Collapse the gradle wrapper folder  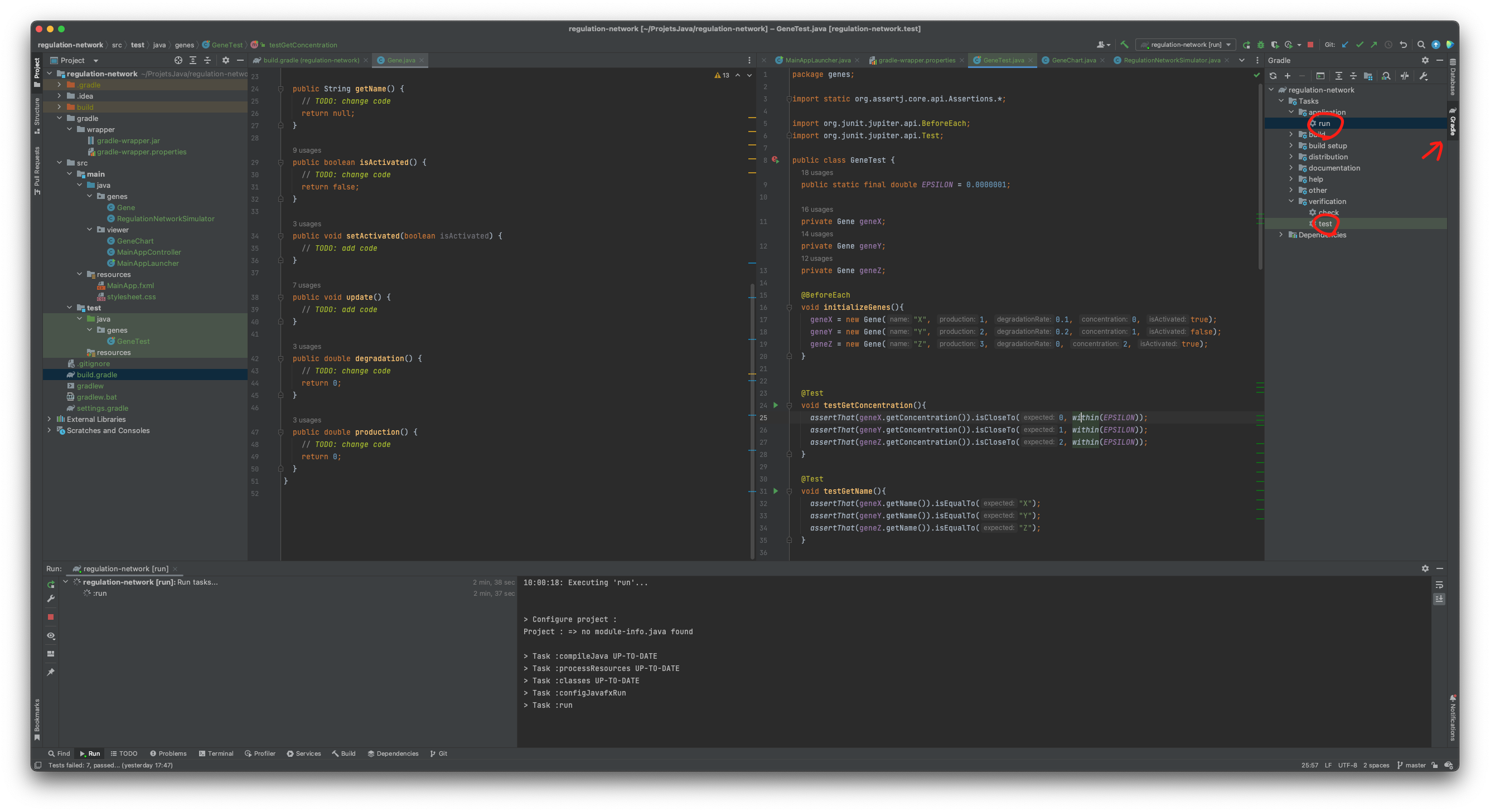69,129
